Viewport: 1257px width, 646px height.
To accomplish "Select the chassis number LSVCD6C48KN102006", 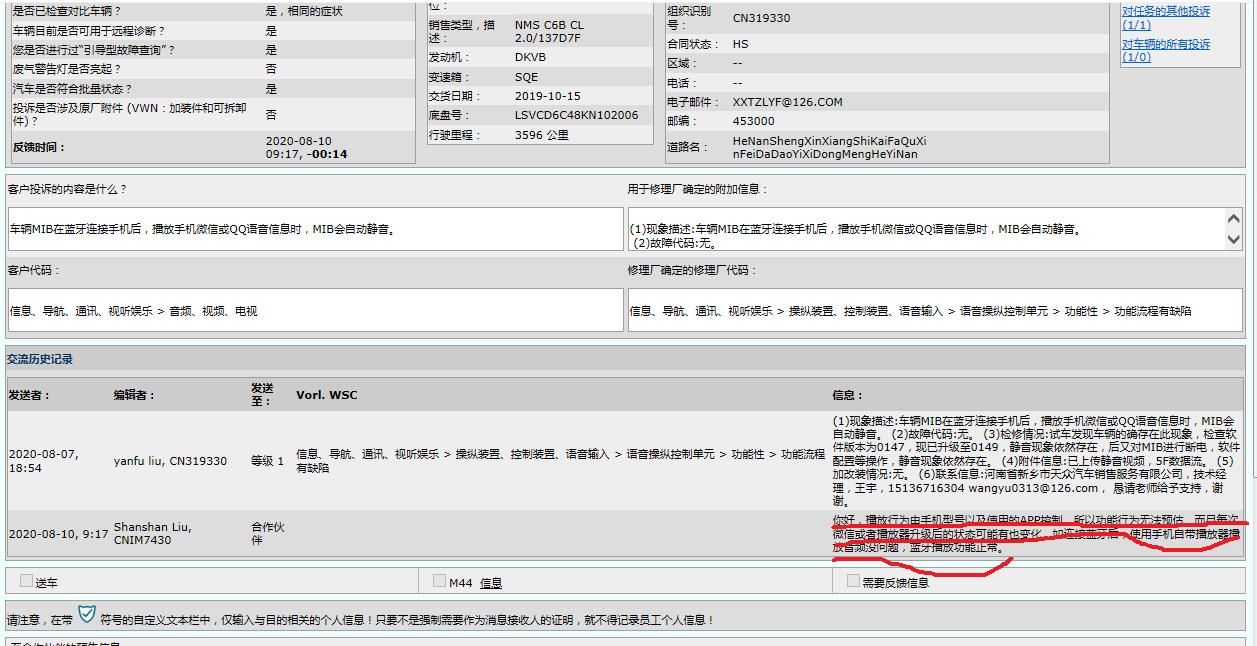I will [x=576, y=115].
